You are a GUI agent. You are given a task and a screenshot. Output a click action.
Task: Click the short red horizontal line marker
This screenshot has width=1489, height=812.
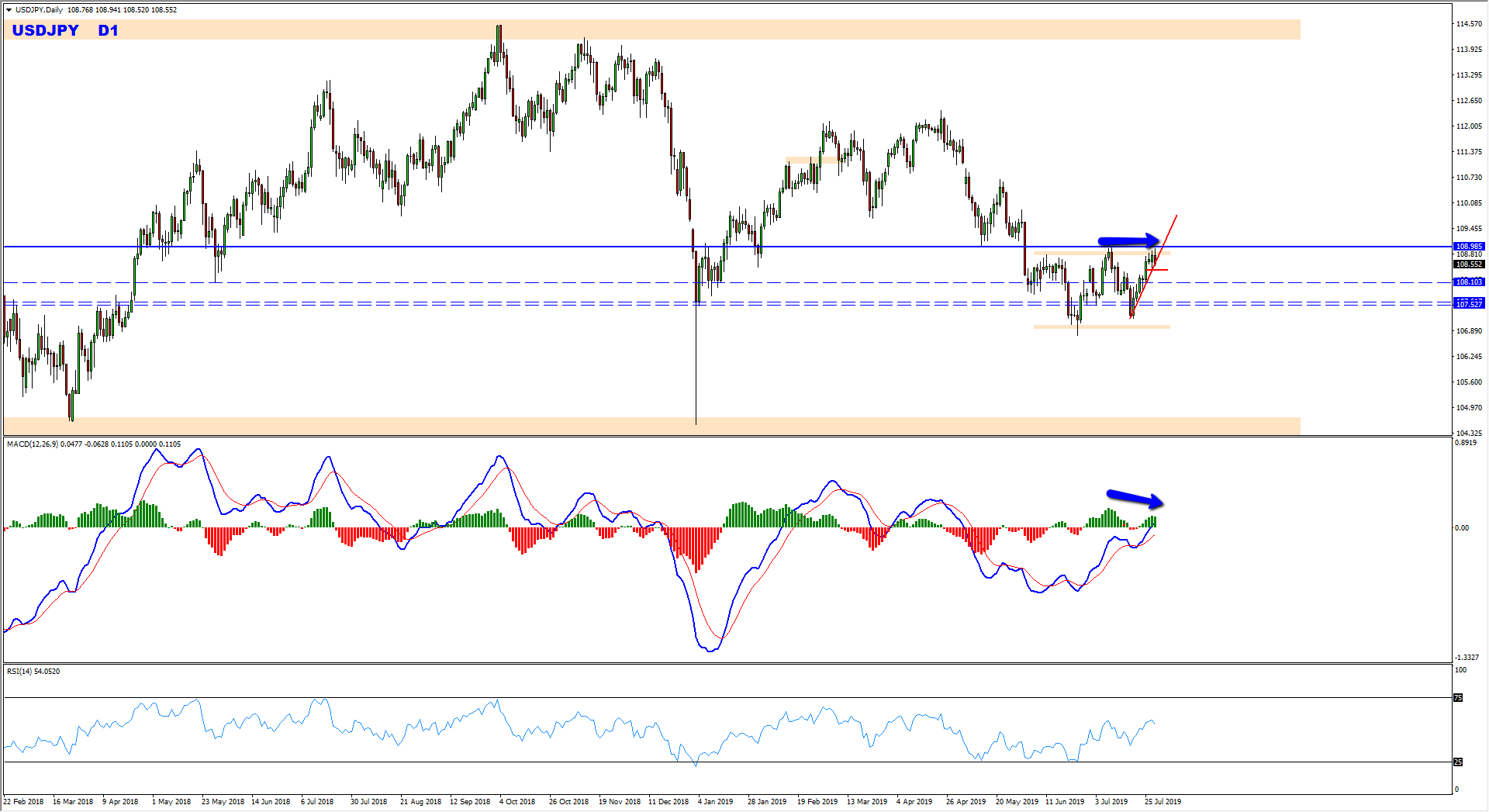[x=1159, y=270]
